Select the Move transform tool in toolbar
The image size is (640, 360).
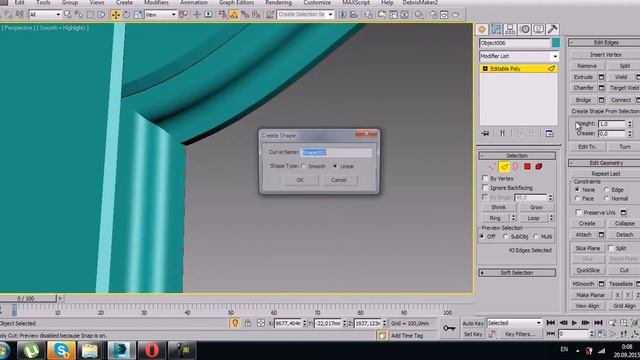pos(116,15)
